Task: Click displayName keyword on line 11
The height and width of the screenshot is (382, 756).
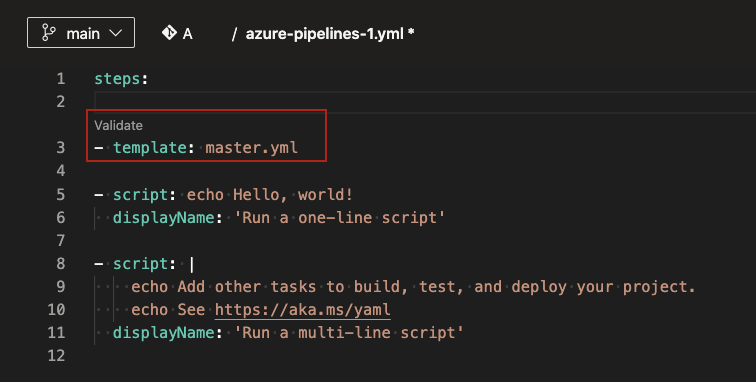Action: pos(163,333)
